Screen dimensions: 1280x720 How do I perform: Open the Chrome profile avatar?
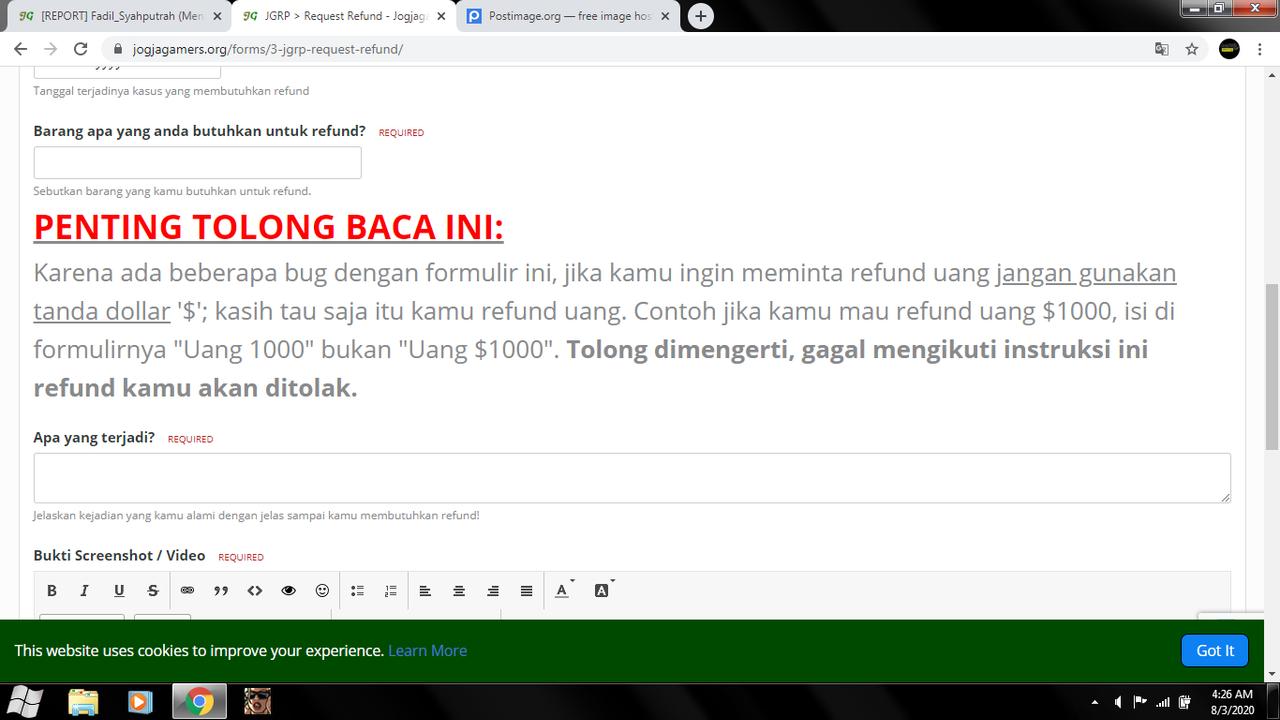[1230, 49]
